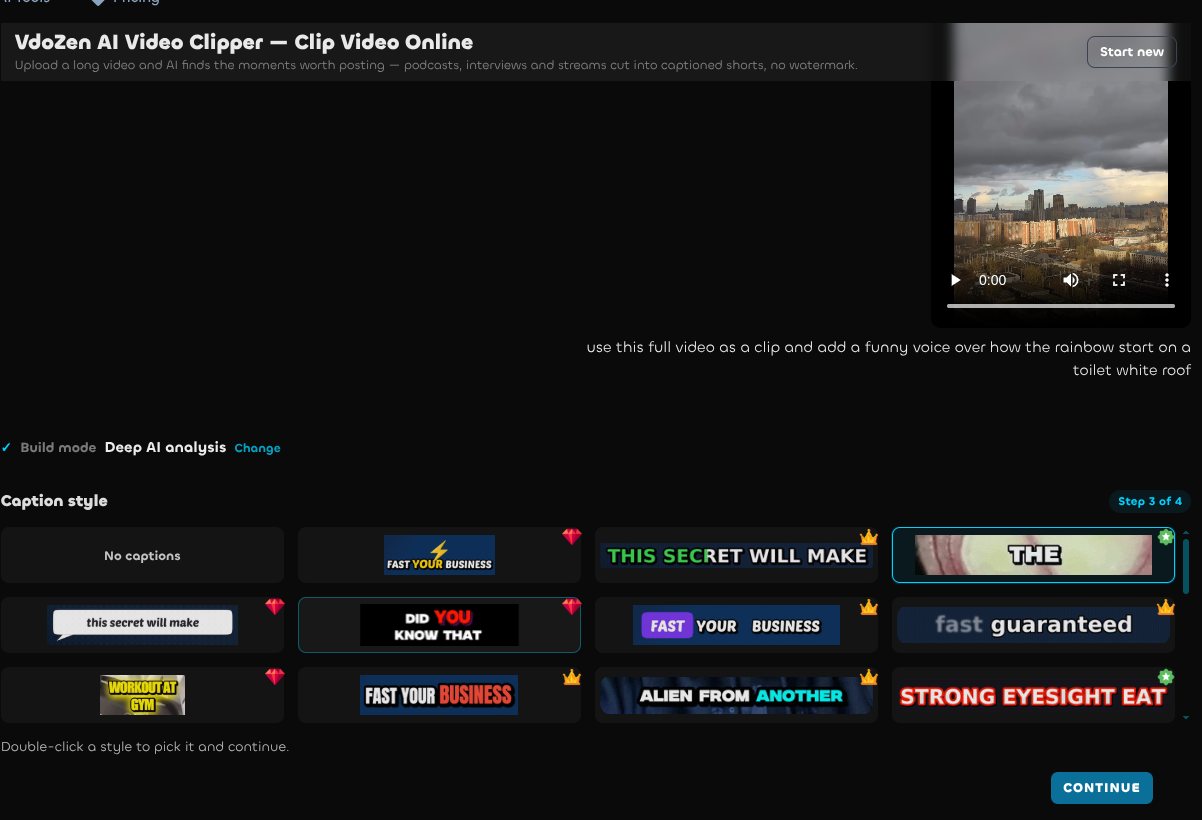This screenshot has width=1202, height=820.
Task: Choose the ALIEN FROM ANOTHER caption style
Action: [736, 695]
